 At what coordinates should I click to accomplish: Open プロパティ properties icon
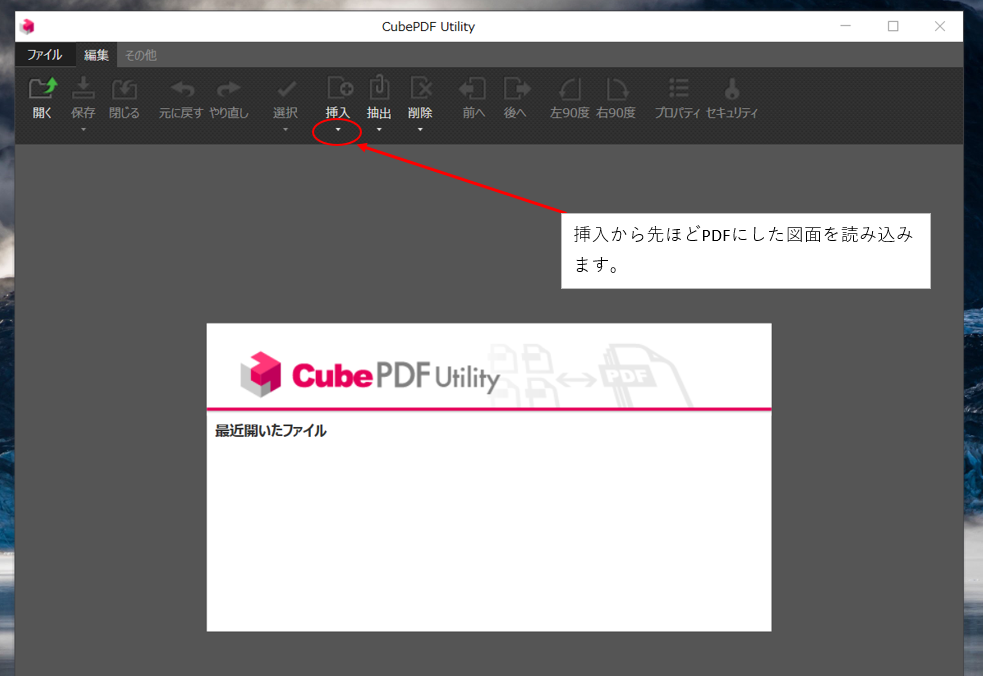click(x=678, y=89)
